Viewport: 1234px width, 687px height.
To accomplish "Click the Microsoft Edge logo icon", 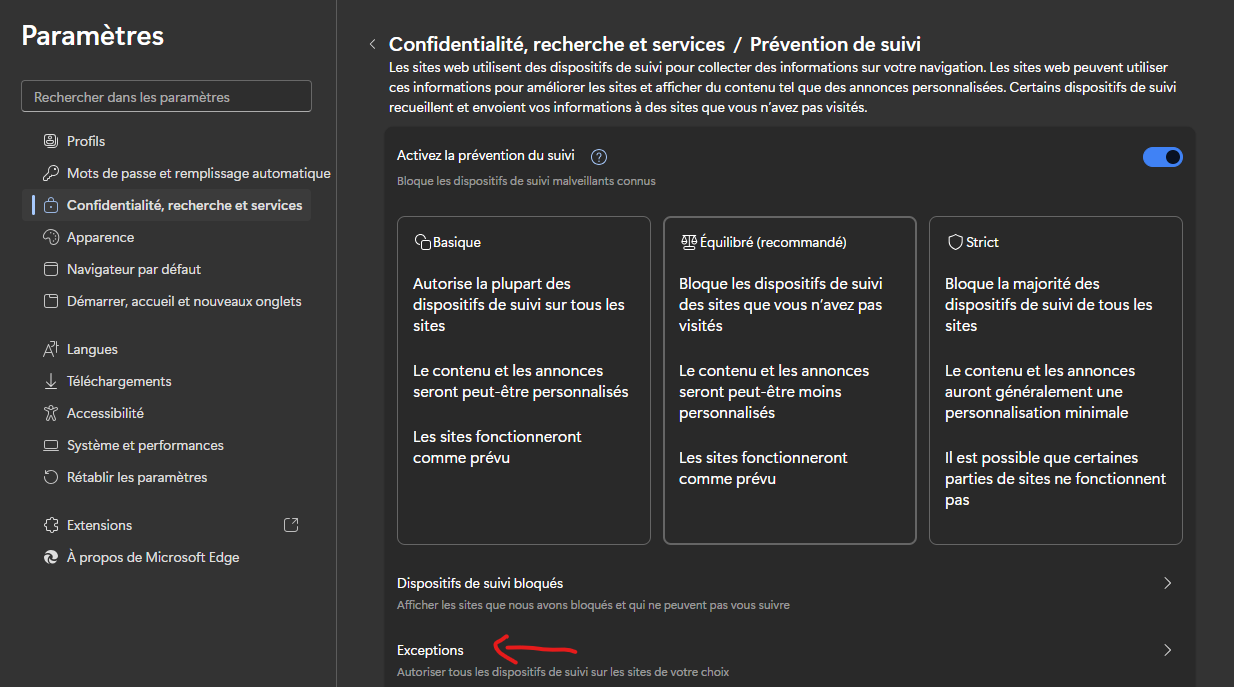I will pyautogui.click(x=51, y=557).
